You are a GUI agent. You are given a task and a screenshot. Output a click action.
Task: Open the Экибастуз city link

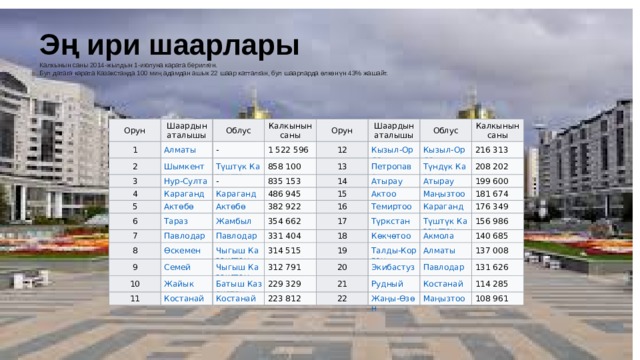(x=393, y=267)
